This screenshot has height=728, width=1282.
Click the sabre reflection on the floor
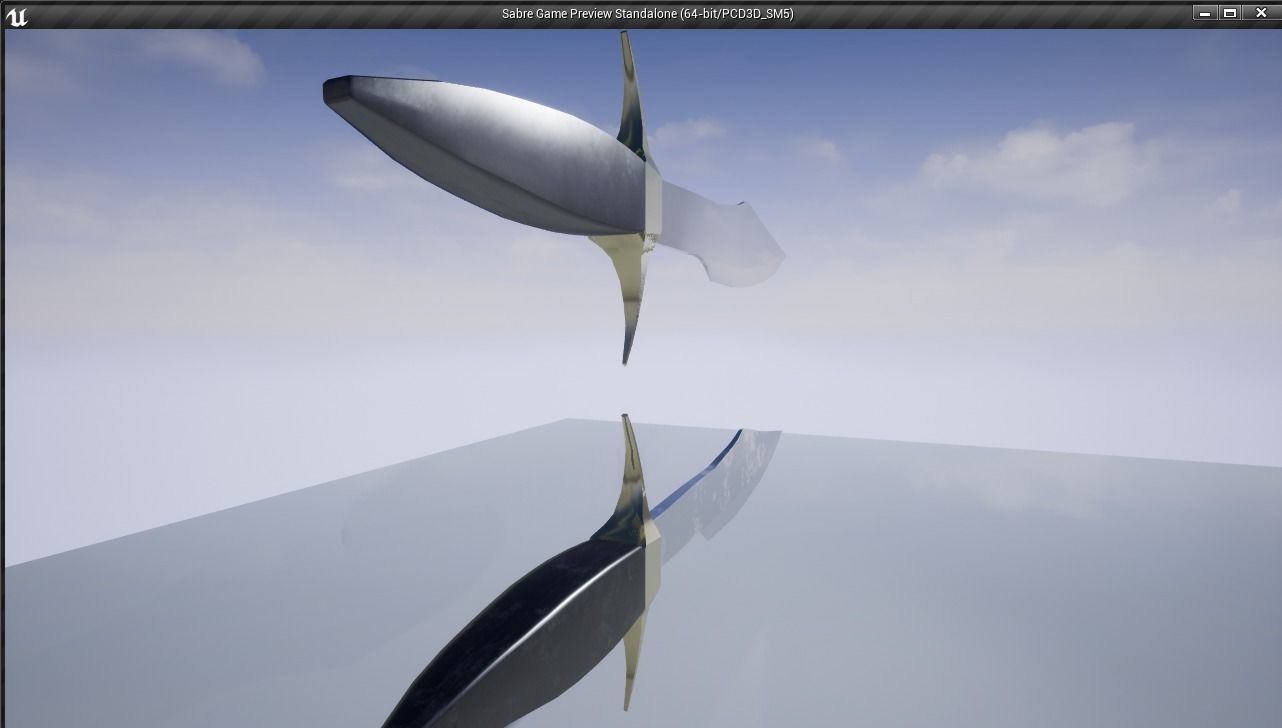coord(580,572)
